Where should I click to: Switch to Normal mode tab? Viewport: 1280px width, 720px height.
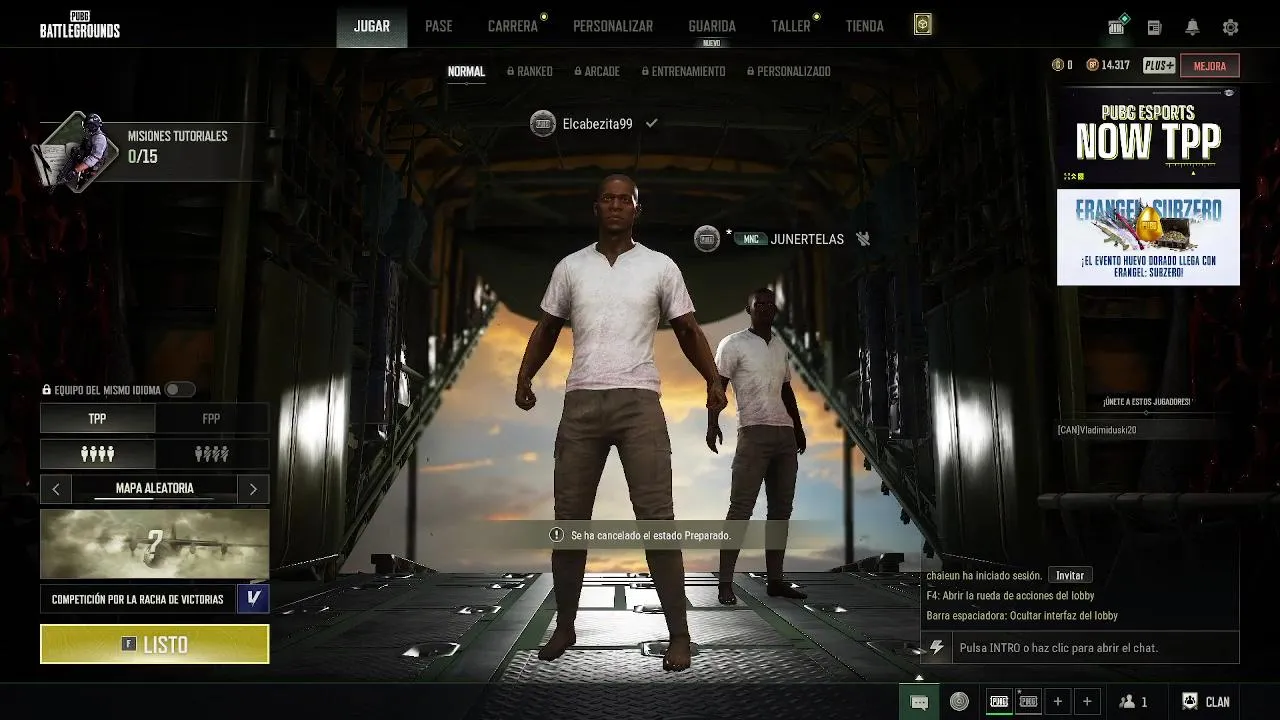click(x=466, y=72)
